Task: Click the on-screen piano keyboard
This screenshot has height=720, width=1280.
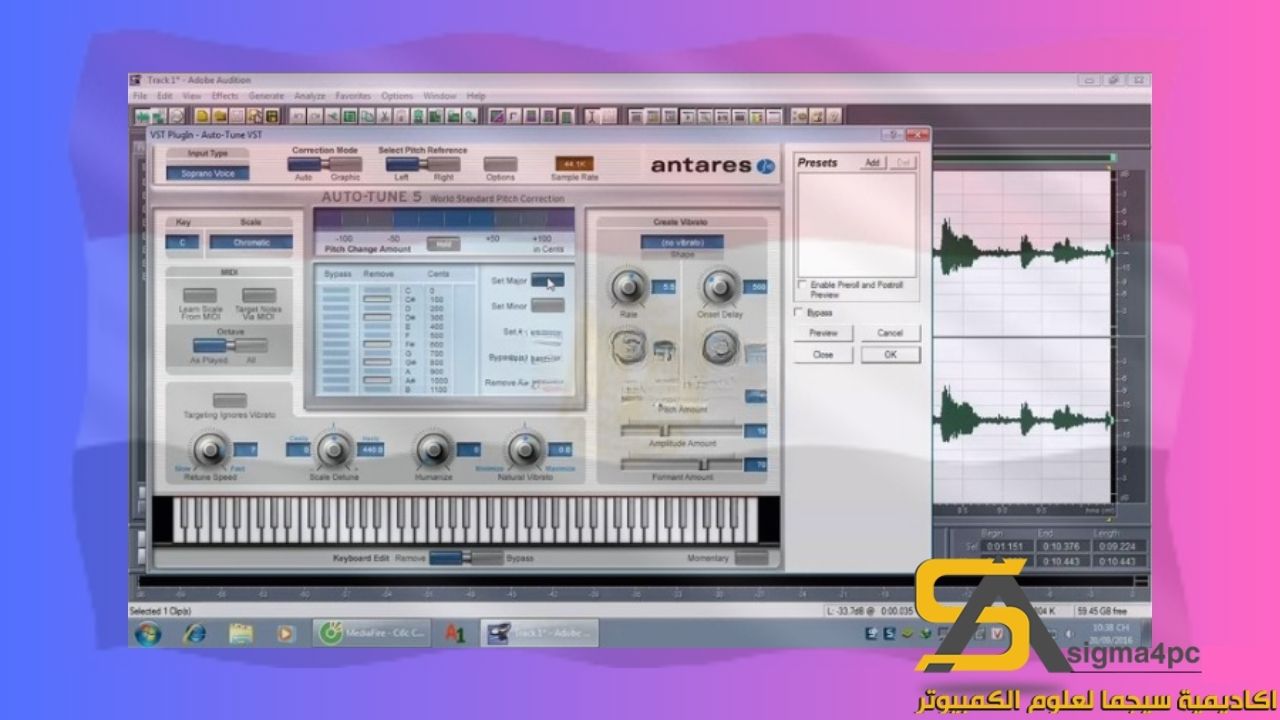Action: [x=465, y=521]
